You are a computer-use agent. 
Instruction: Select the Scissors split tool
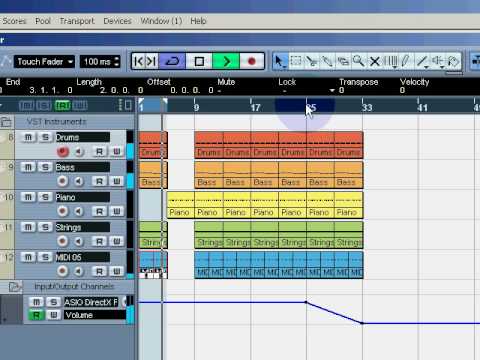click(311, 61)
